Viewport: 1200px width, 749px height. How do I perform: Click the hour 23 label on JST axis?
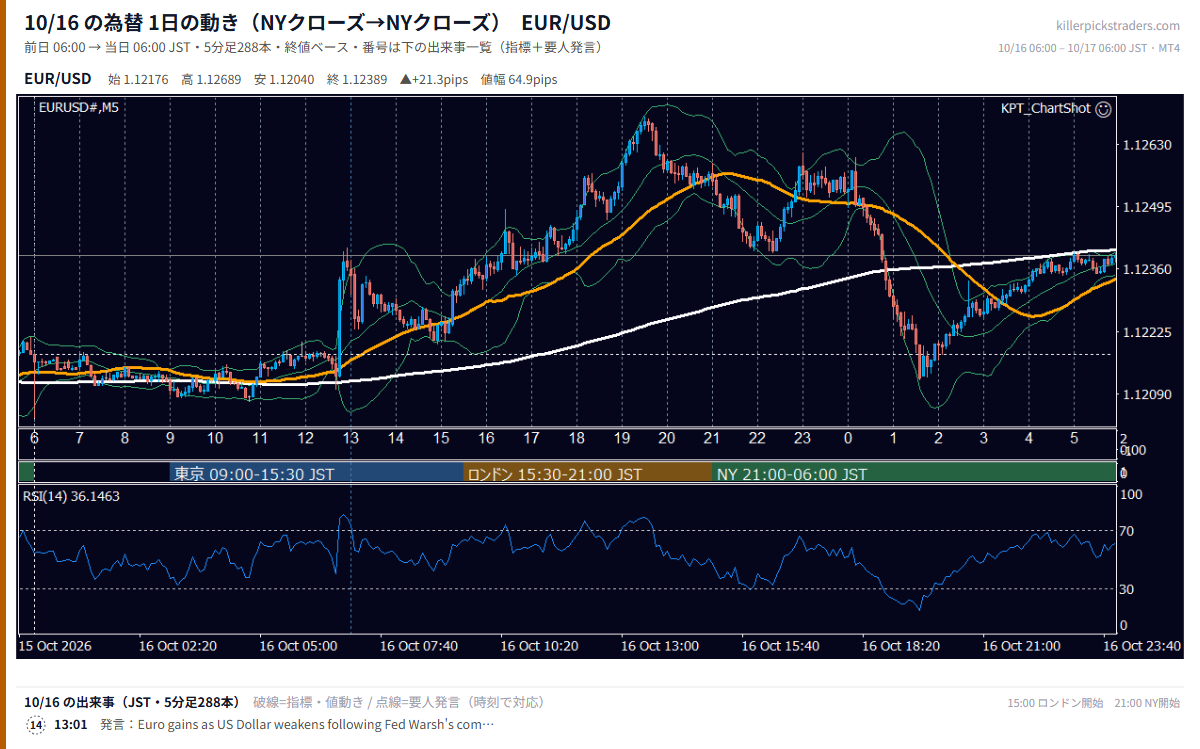803,438
